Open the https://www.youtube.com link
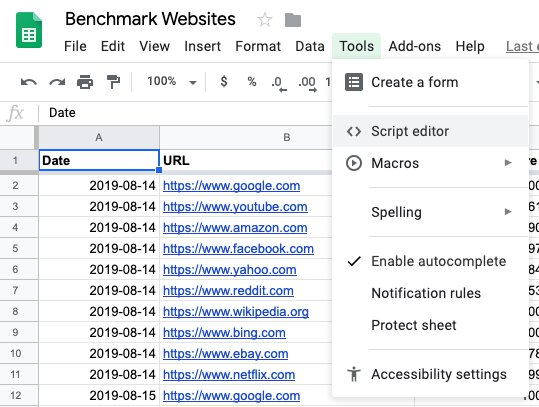 (x=235, y=207)
